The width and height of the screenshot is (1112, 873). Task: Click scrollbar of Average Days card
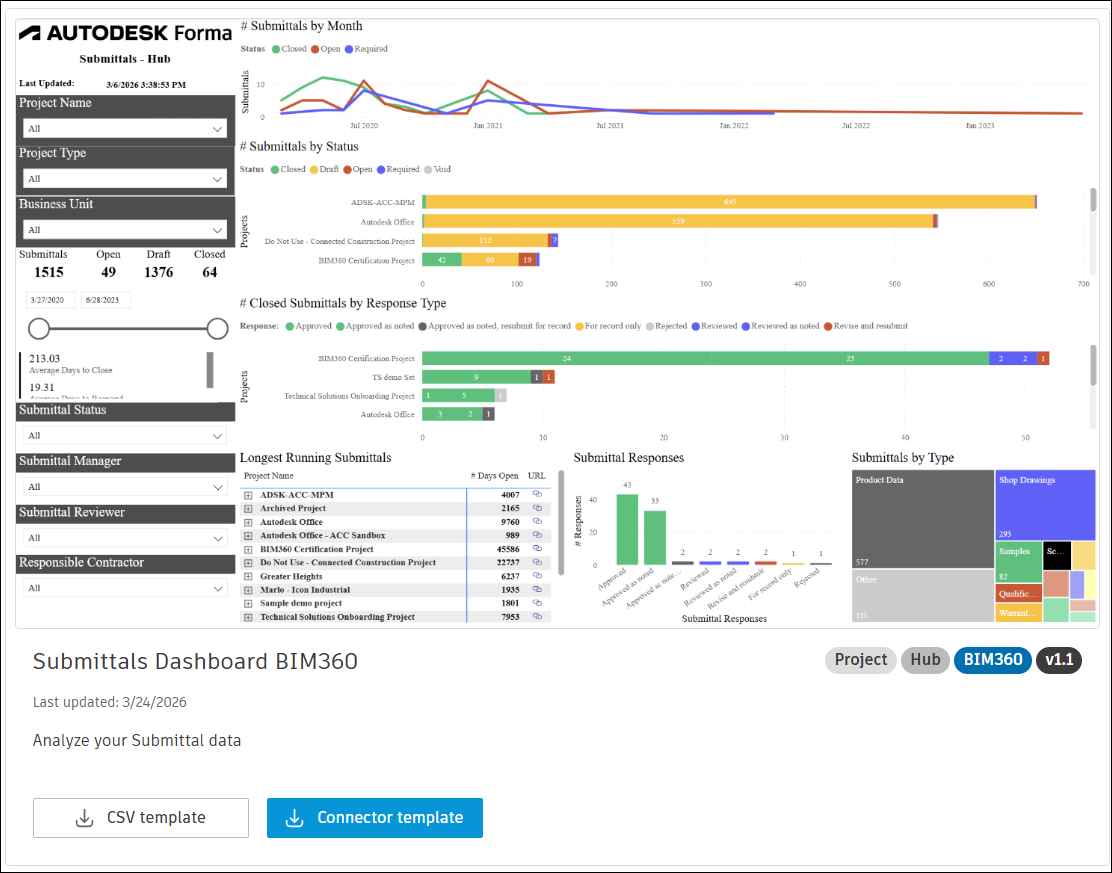[x=210, y=370]
